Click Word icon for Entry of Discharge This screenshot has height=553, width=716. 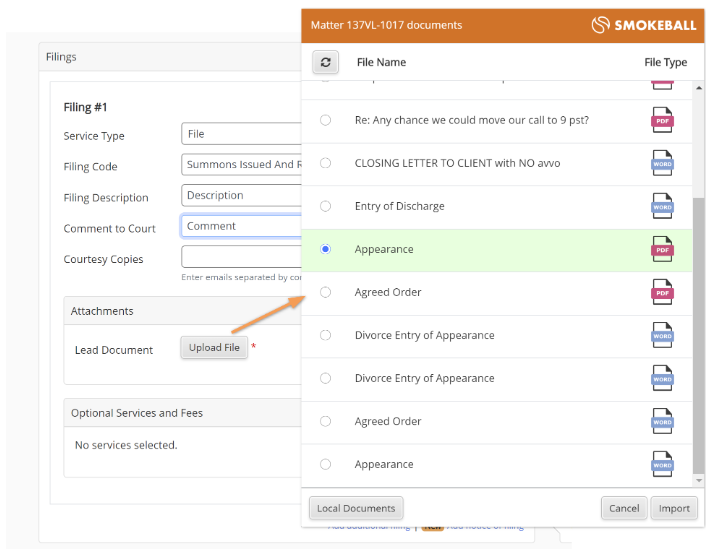click(x=662, y=206)
